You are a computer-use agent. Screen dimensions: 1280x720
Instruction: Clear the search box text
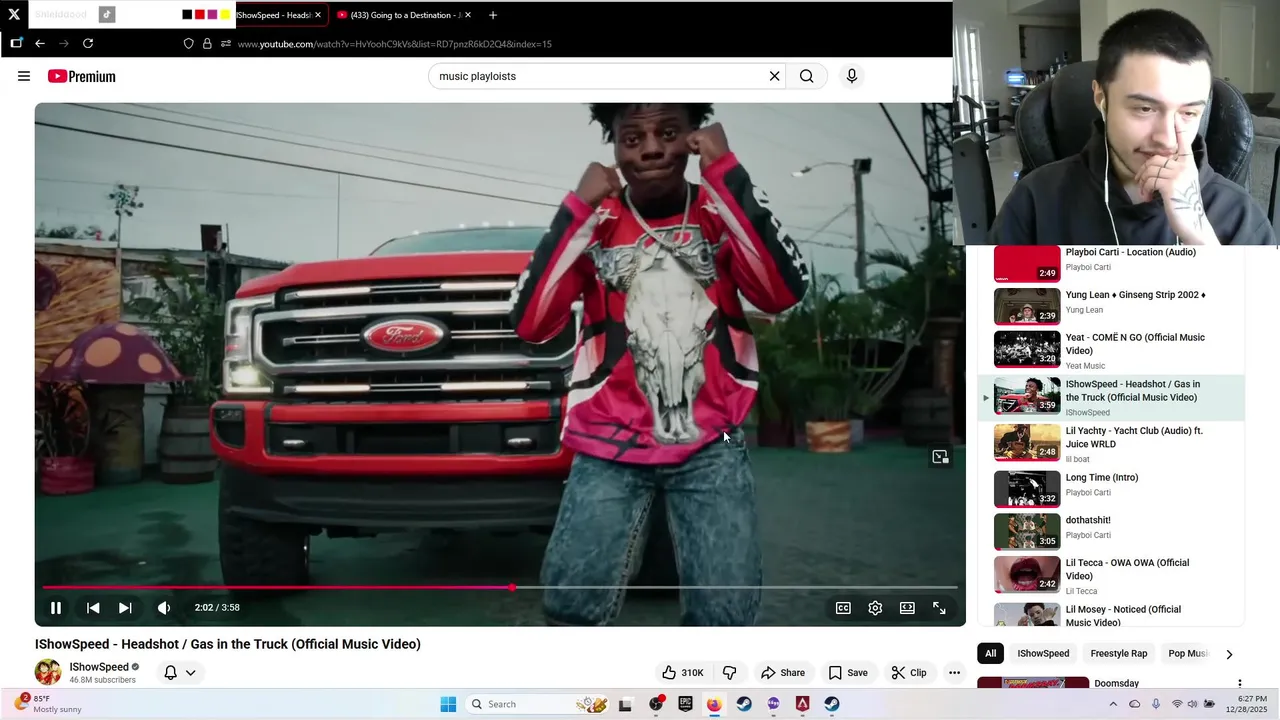pyautogui.click(x=774, y=76)
